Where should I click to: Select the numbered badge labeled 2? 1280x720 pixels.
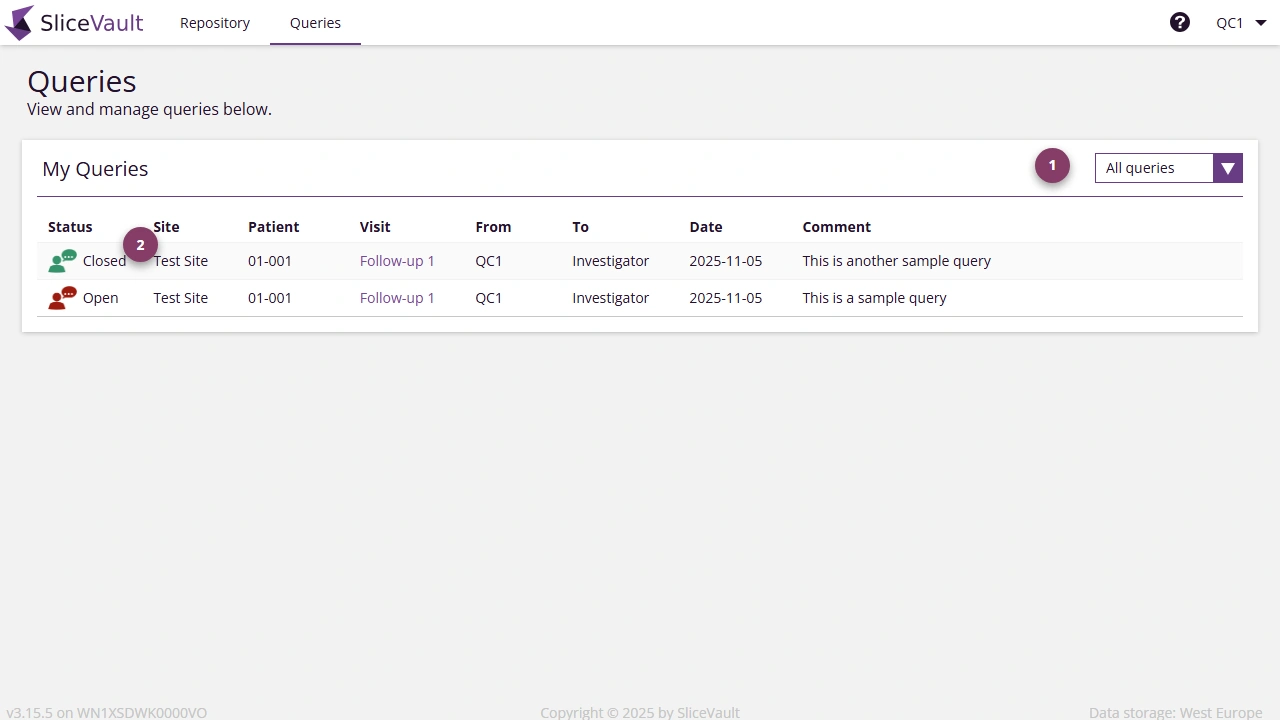pos(140,244)
